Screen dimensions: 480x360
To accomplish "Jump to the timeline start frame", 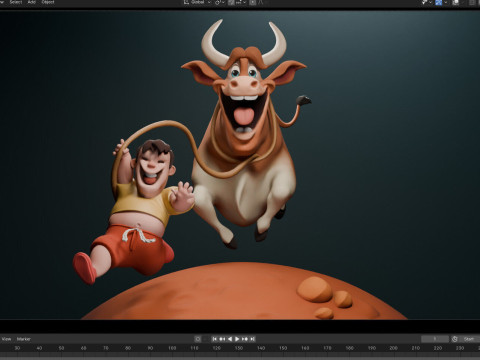I will 215,339.
